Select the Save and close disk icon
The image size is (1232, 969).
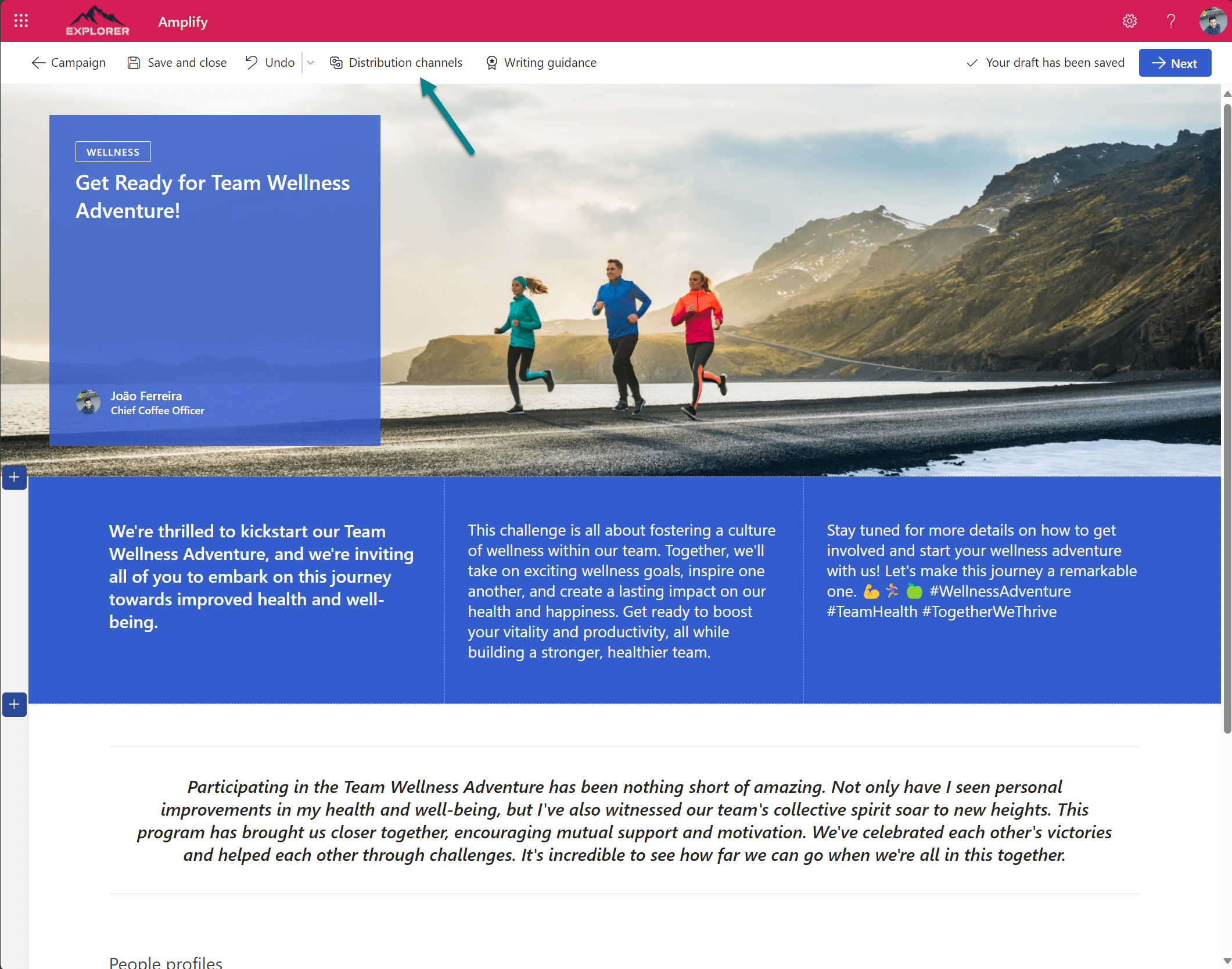pyautogui.click(x=134, y=62)
